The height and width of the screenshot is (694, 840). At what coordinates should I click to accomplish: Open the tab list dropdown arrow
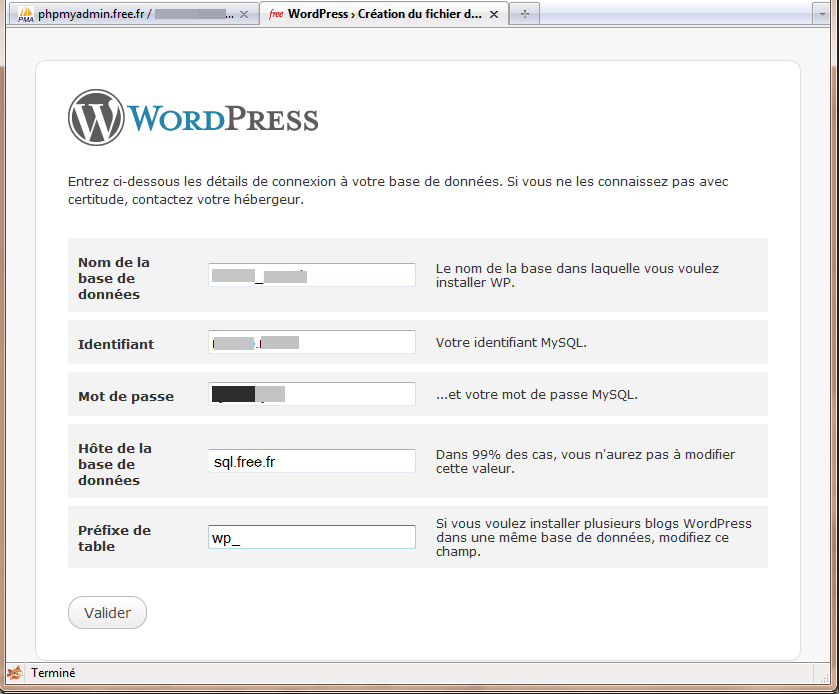click(822, 14)
